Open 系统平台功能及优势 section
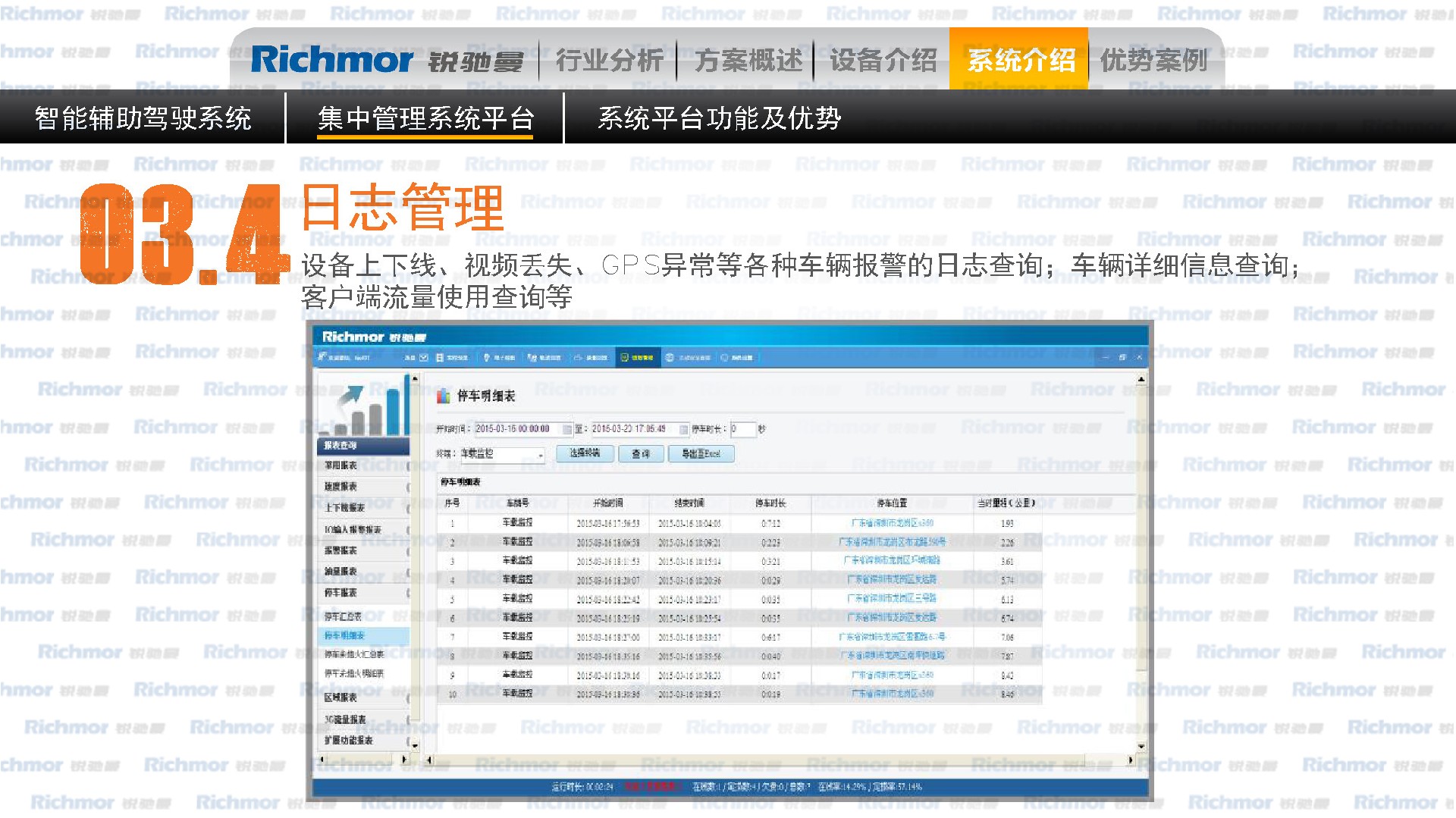Image resolution: width=1456 pixels, height=818 pixels. click(719, 118)
